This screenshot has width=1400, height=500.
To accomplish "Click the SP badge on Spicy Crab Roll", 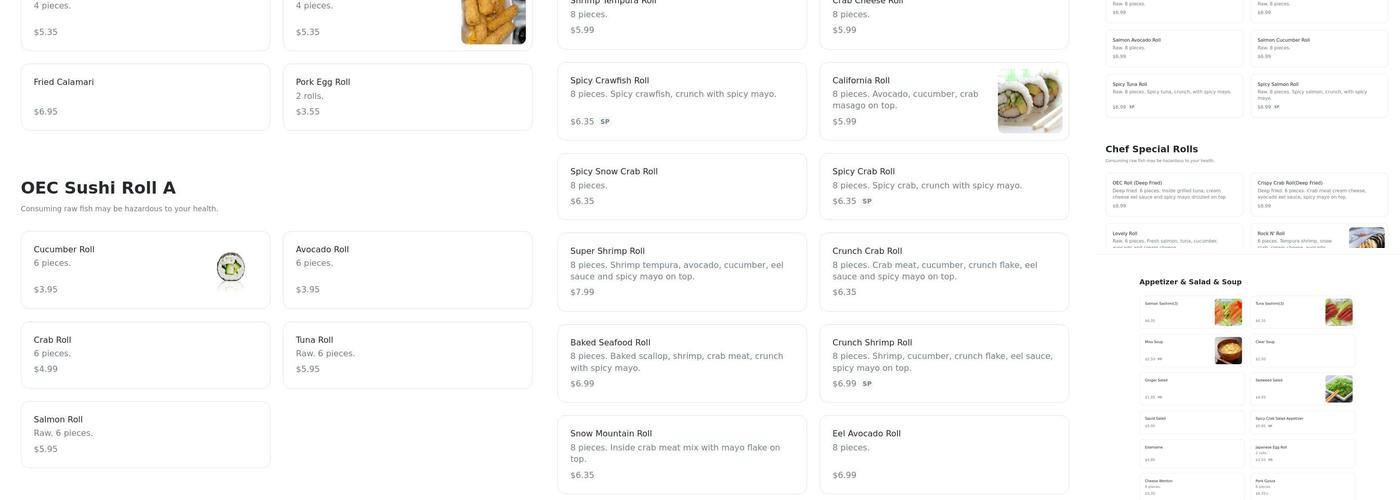I will click(x=867, y=201).
